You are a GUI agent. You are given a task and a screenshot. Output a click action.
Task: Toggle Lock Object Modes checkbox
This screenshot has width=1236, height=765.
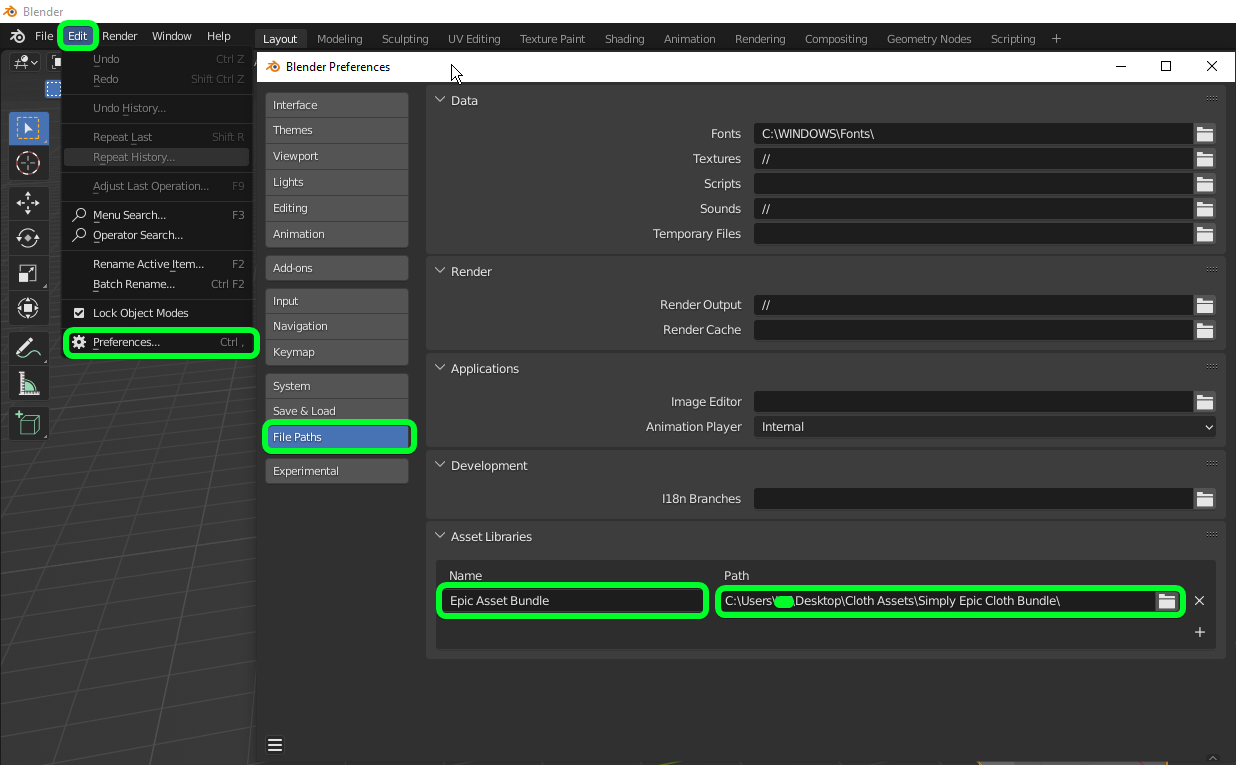(x=79, y=313)
